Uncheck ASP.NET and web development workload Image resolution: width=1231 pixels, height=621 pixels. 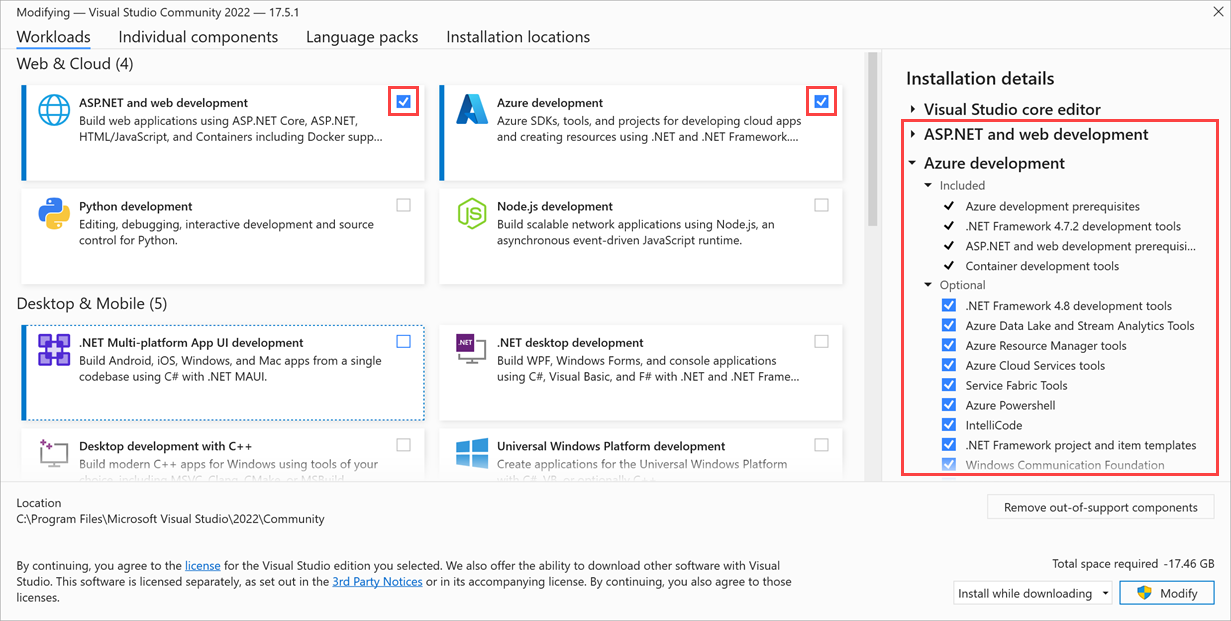click(x=403, y=101)
